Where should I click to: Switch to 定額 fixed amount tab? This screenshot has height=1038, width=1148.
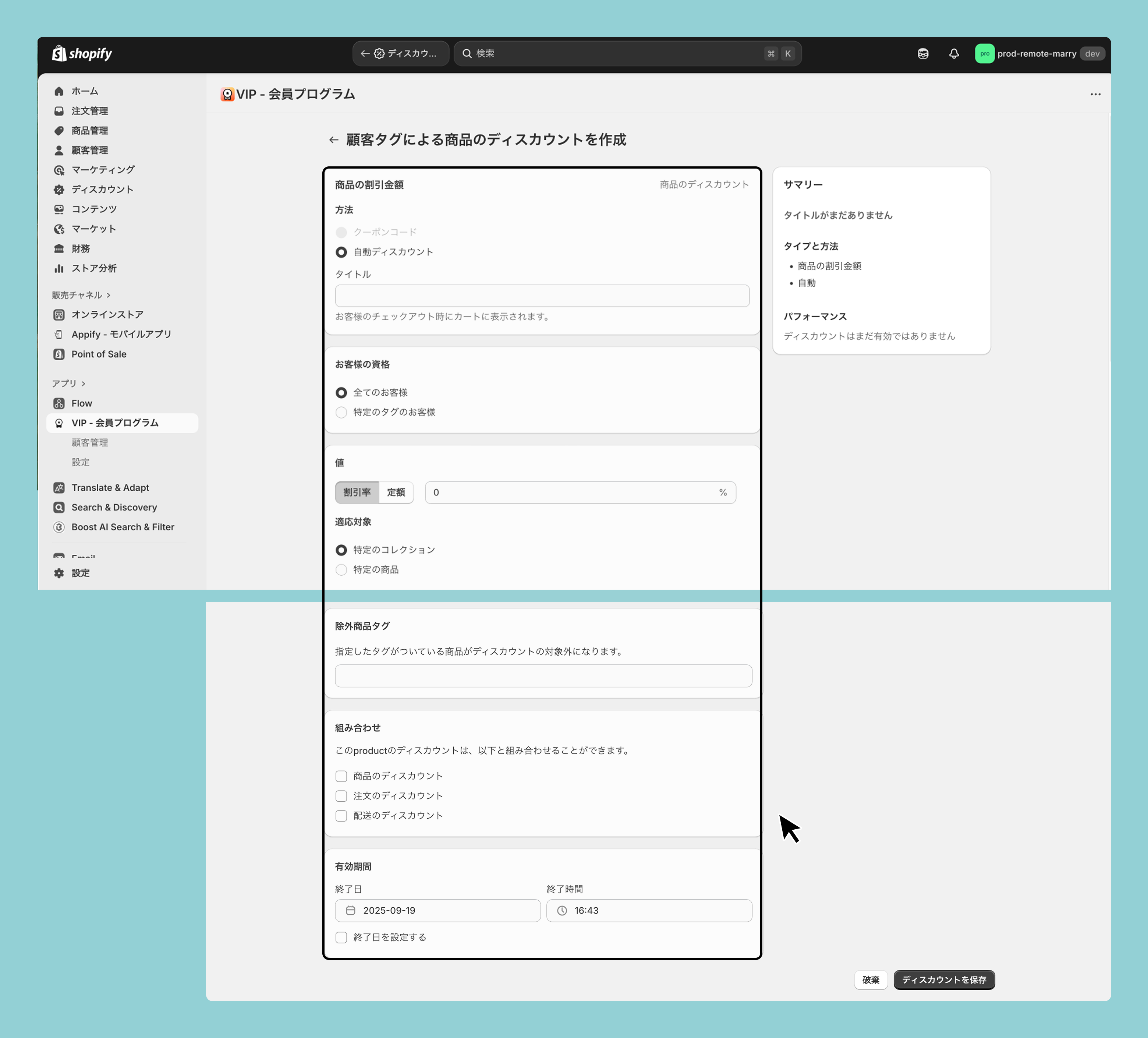[x=396, y=492]
